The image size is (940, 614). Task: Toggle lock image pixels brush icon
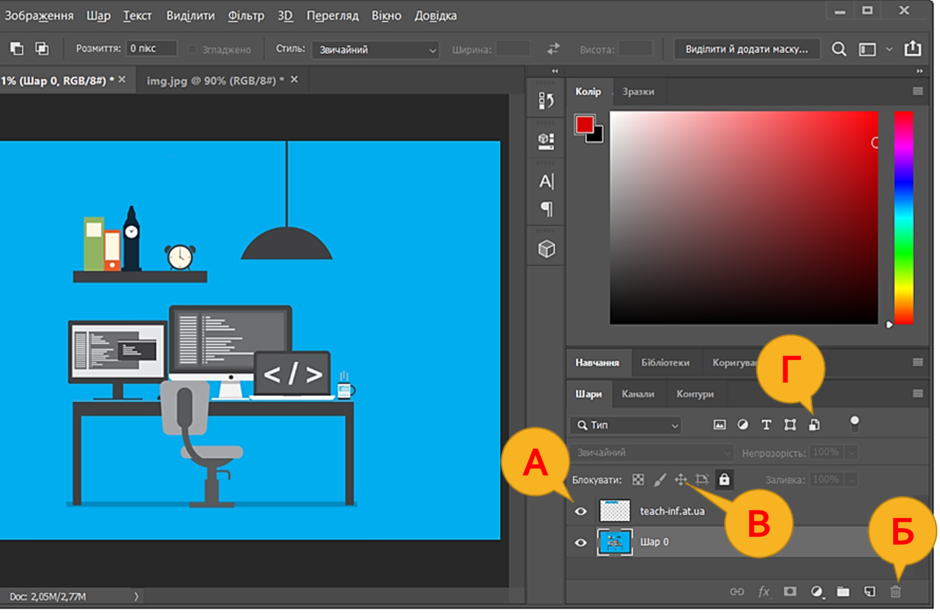659,480
